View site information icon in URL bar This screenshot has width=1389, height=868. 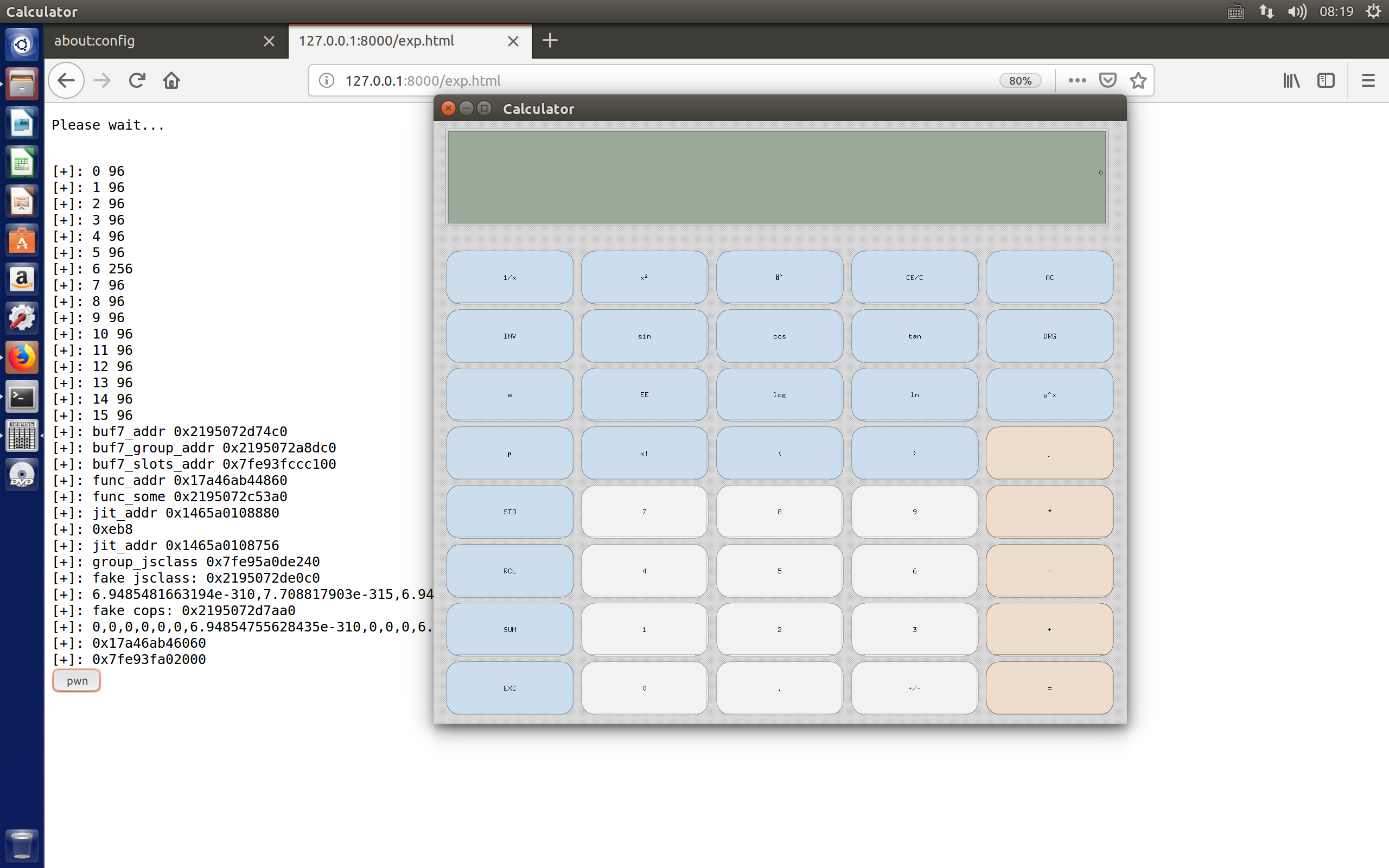(327, 80)
